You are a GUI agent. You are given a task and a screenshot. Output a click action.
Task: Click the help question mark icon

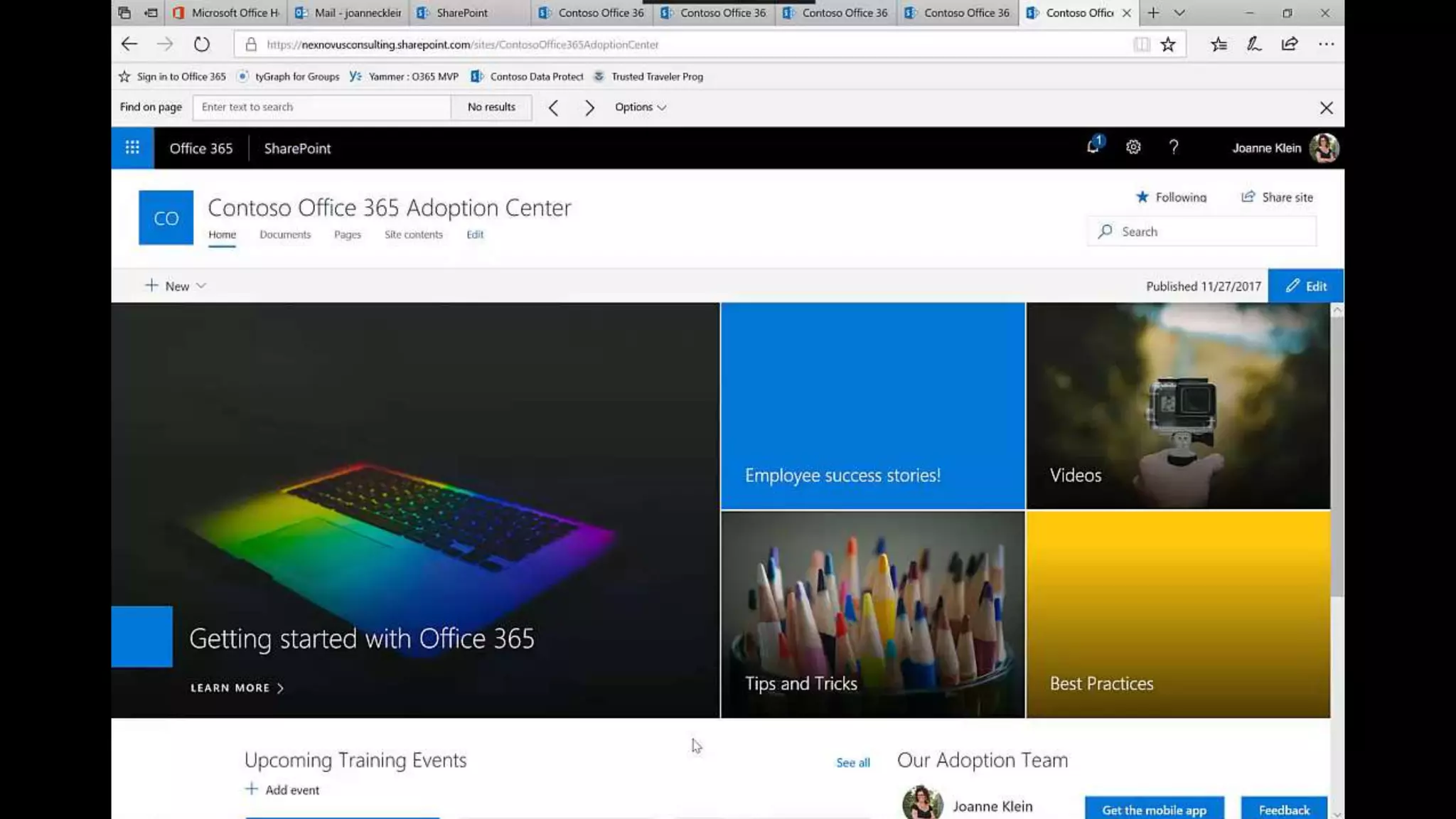point(1174,147)
